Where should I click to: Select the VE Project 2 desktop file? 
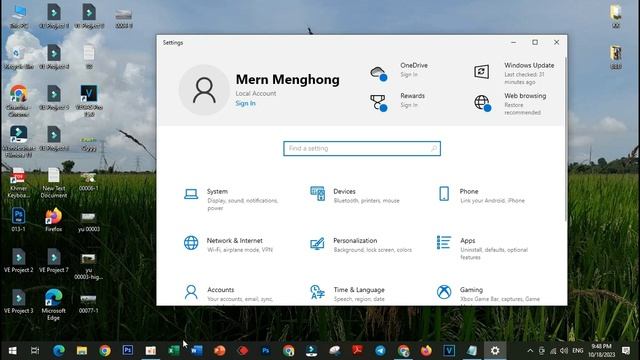(x=18, y=261)
